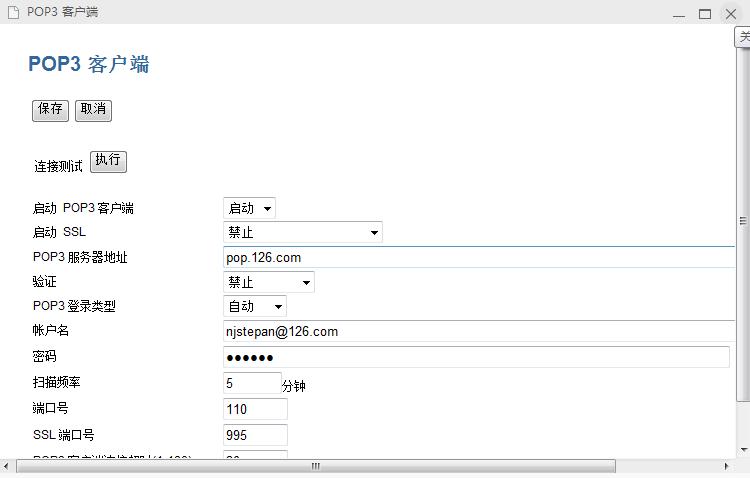Click the 分钟 unit text
Screen dimensions: 750x478
294,386
